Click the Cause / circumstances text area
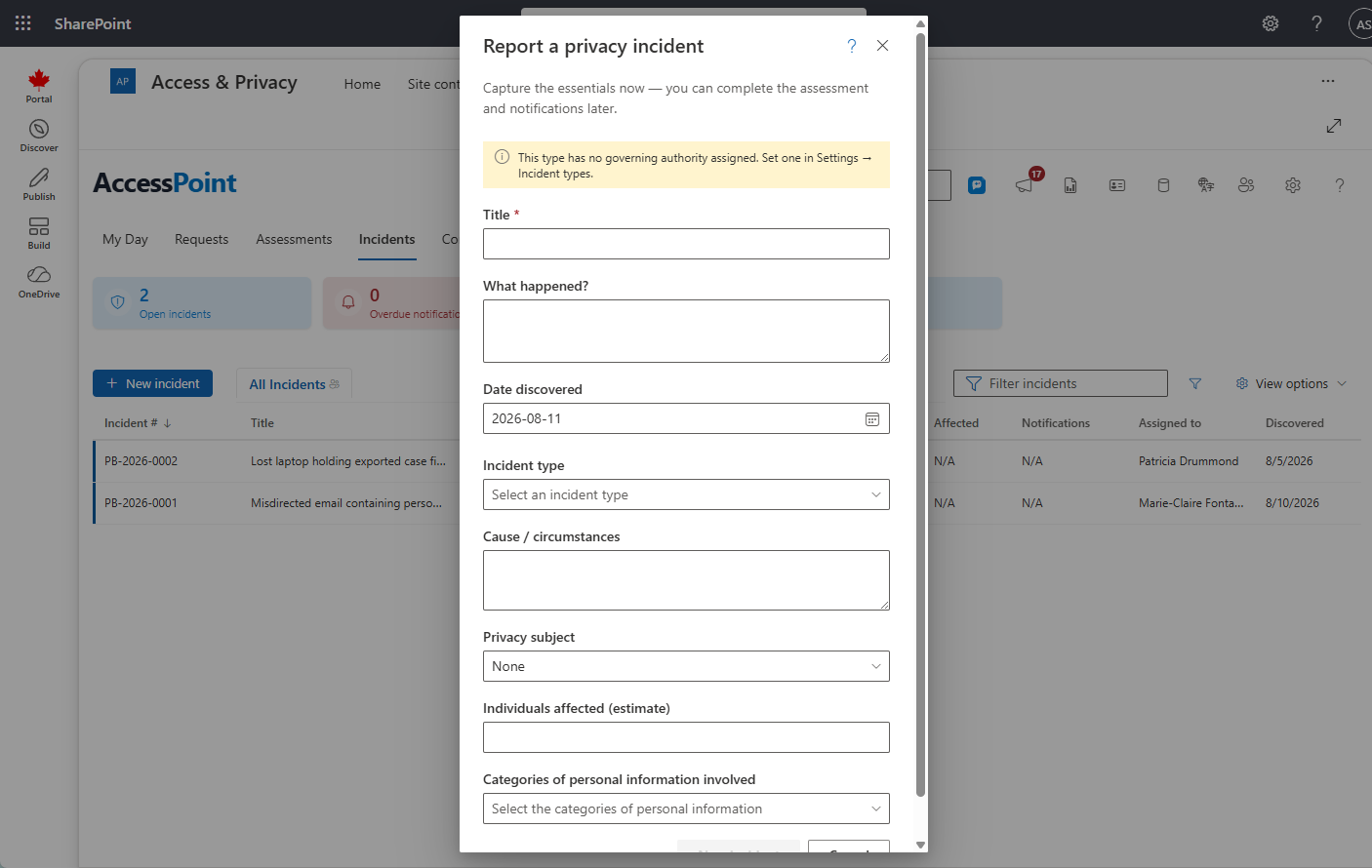 click(686, 580)
